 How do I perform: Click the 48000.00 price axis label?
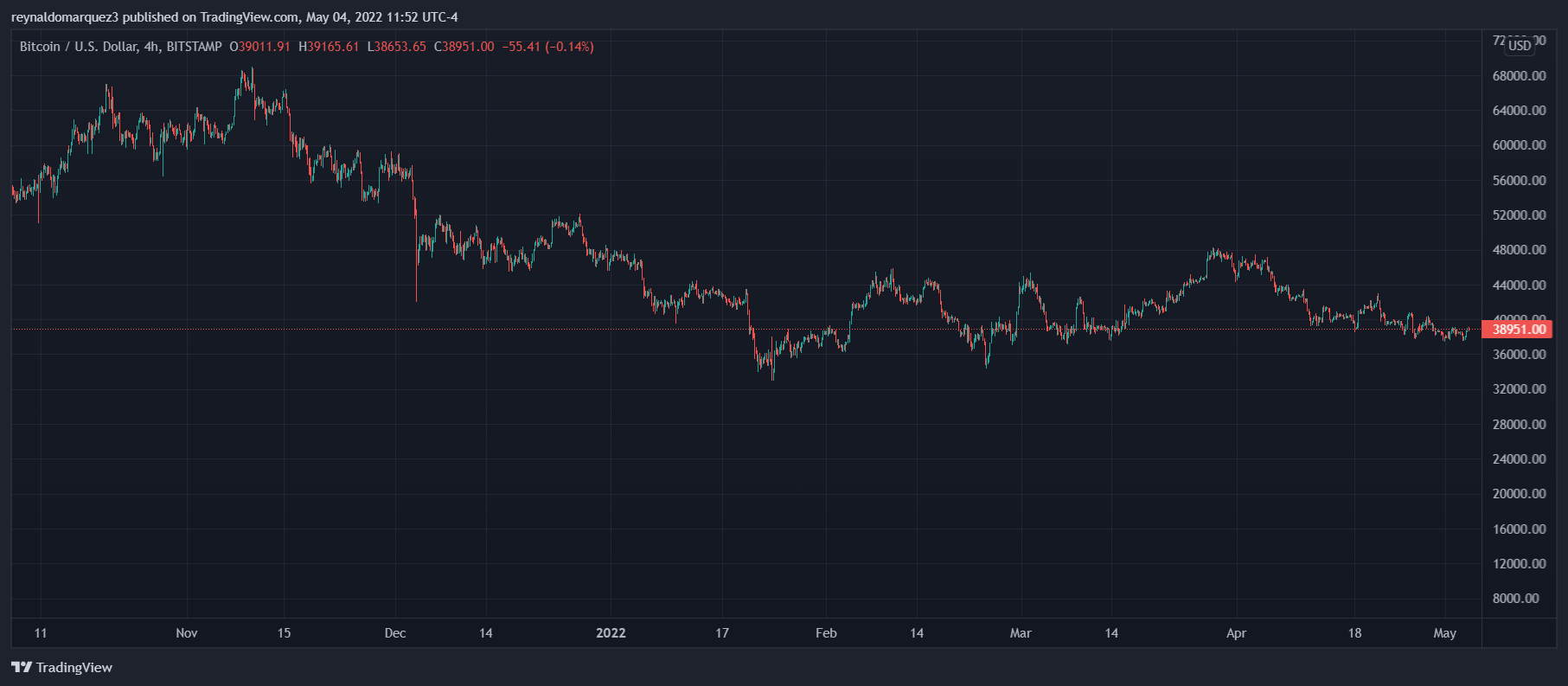[1519, 250]
